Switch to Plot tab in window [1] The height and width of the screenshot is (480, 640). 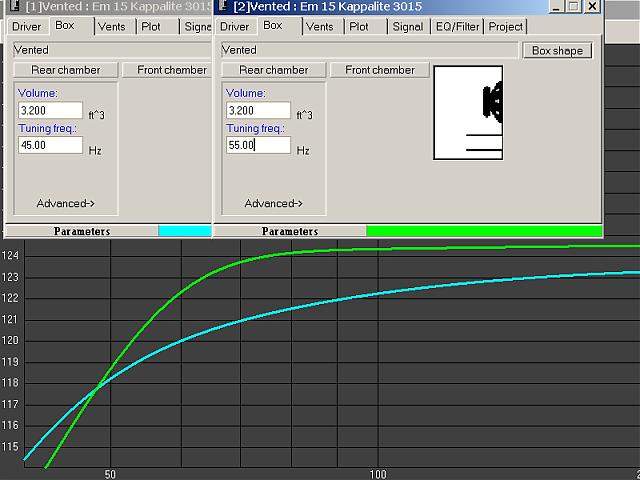(151, 27)
